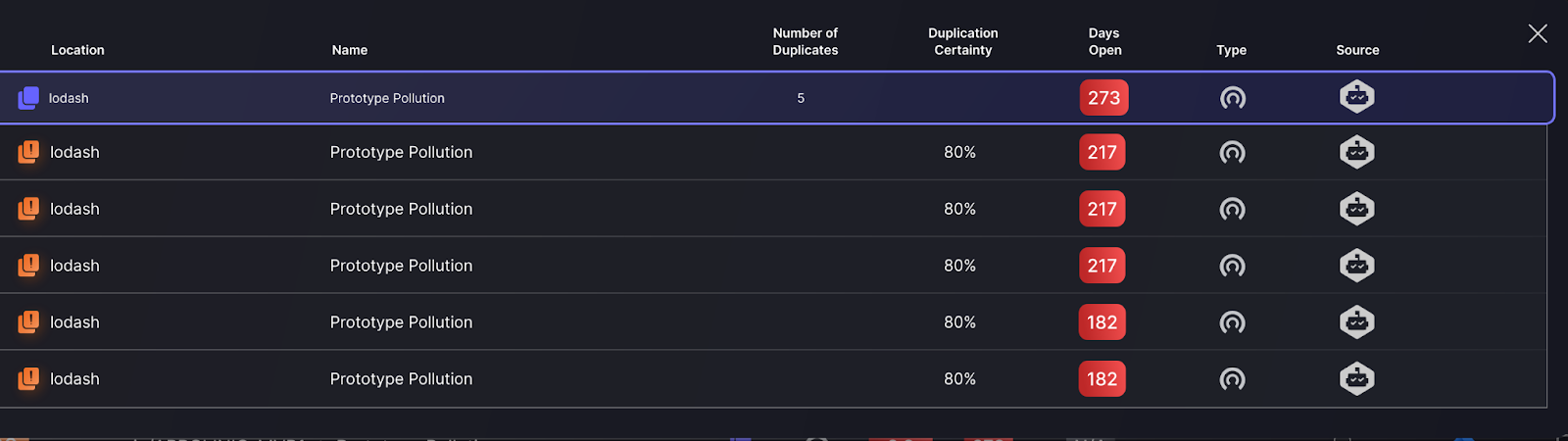This screenshot has height=441, width=1568.
Task: Click the Source bot icon in the 273-day row
Action: [1357, 97]
